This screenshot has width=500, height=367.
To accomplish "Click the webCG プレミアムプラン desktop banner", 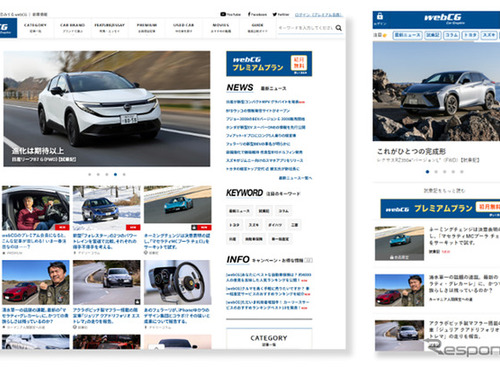I will click(269, 64).
